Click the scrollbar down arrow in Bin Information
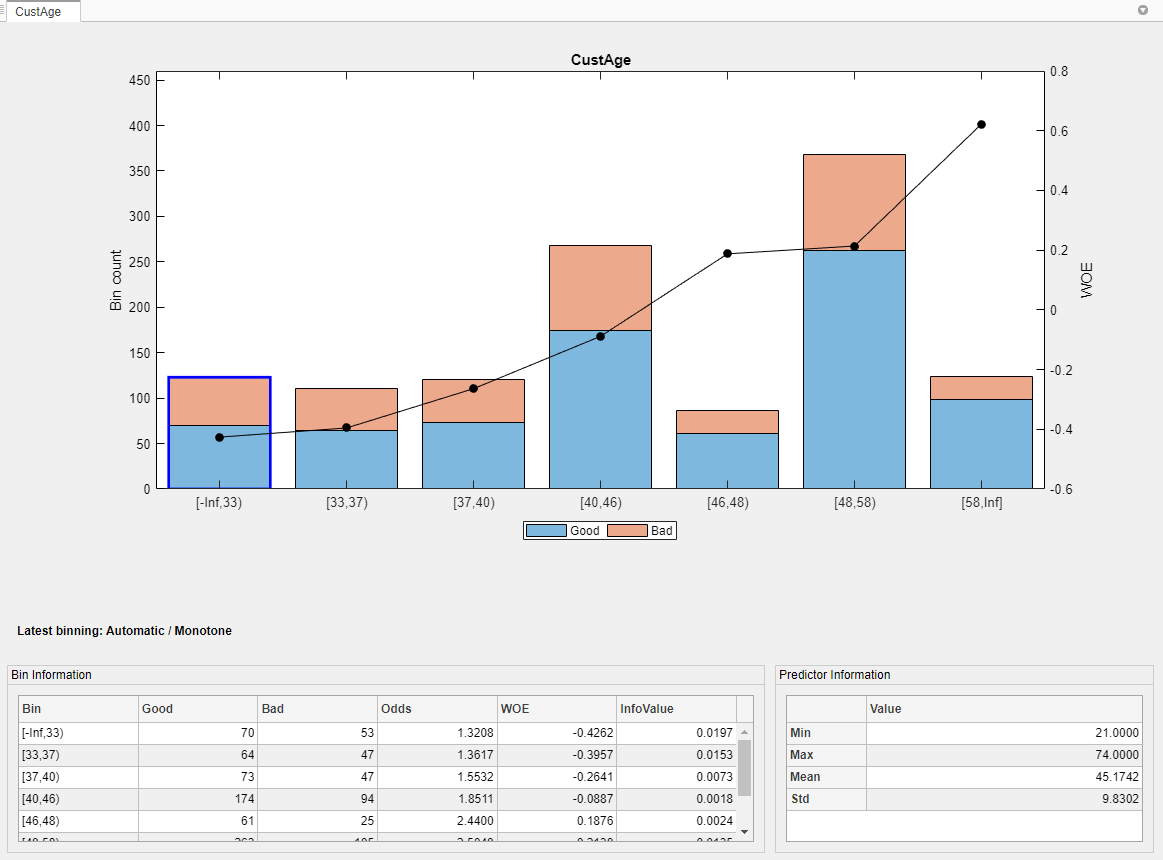The height and width of the screenshot is (860, 1163). [744, 831]
